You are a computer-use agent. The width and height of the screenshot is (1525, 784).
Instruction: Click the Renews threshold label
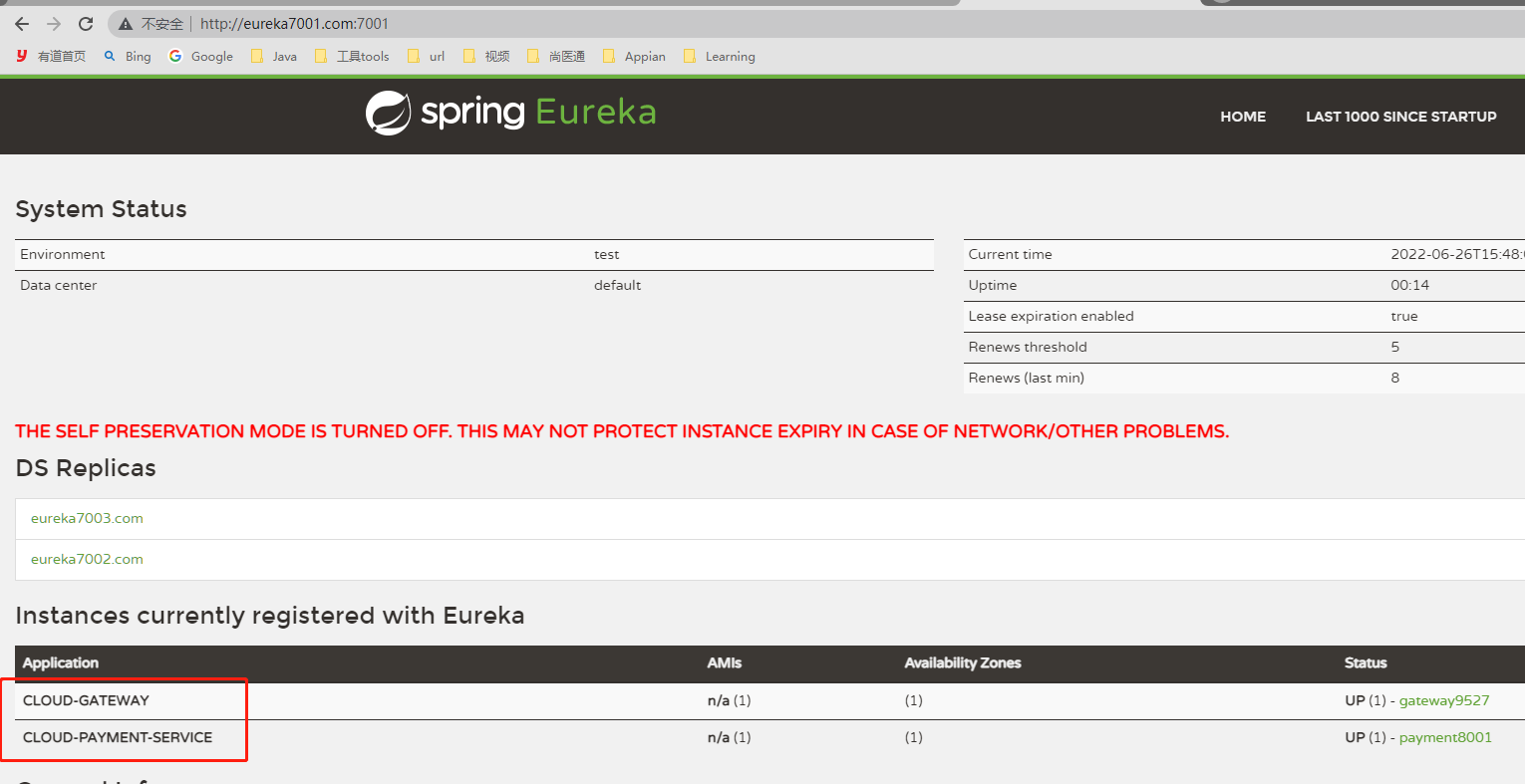click(x=1028, y=347)
